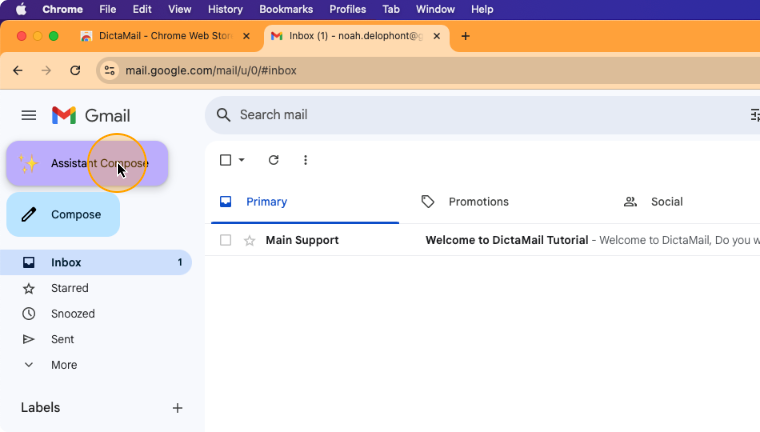Open the View menu
Image resolution: width=760 pixels, height=432 pixels.
[x=179, y=9]
